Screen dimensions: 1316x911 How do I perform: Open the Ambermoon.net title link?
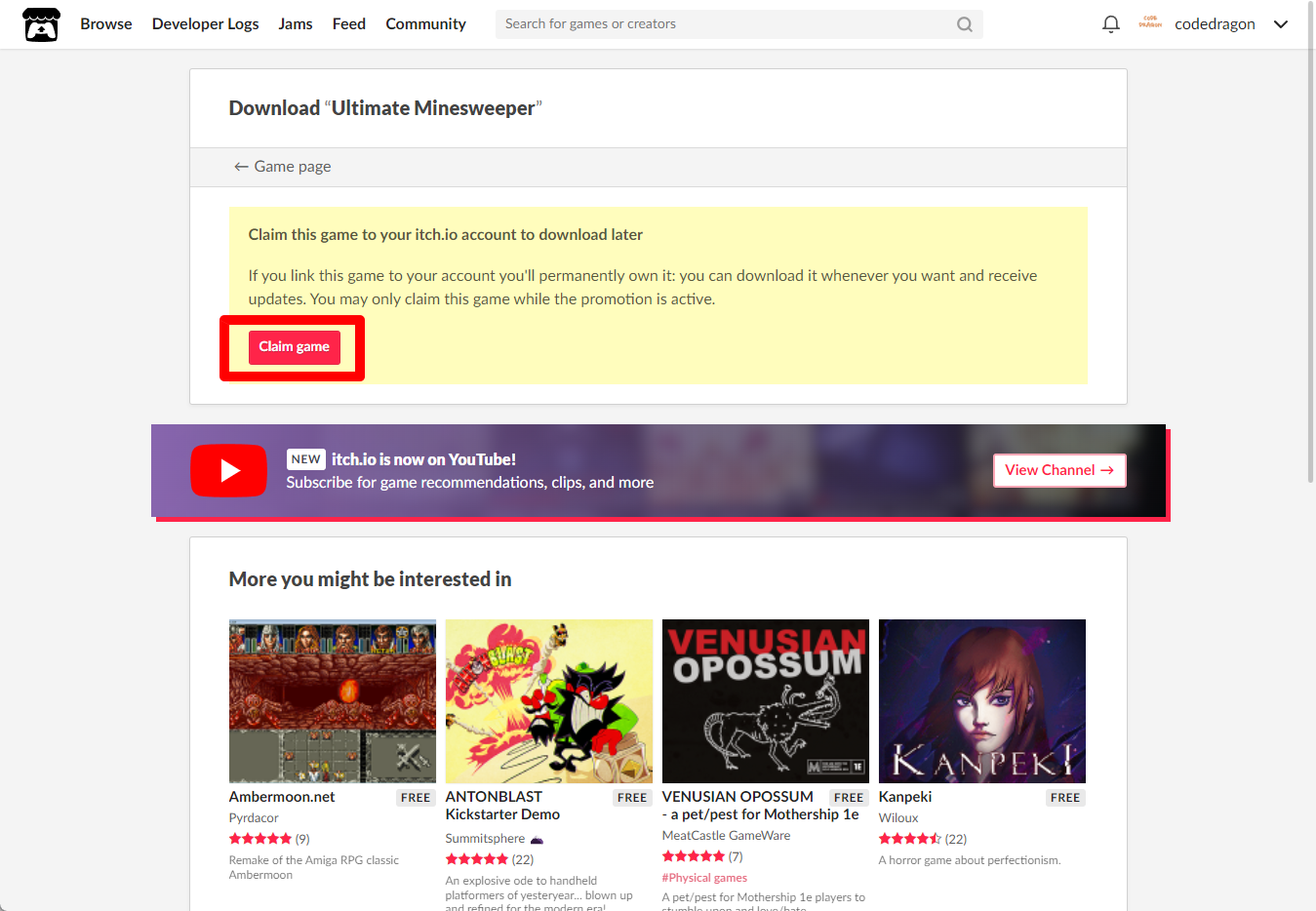coord(282,797)
